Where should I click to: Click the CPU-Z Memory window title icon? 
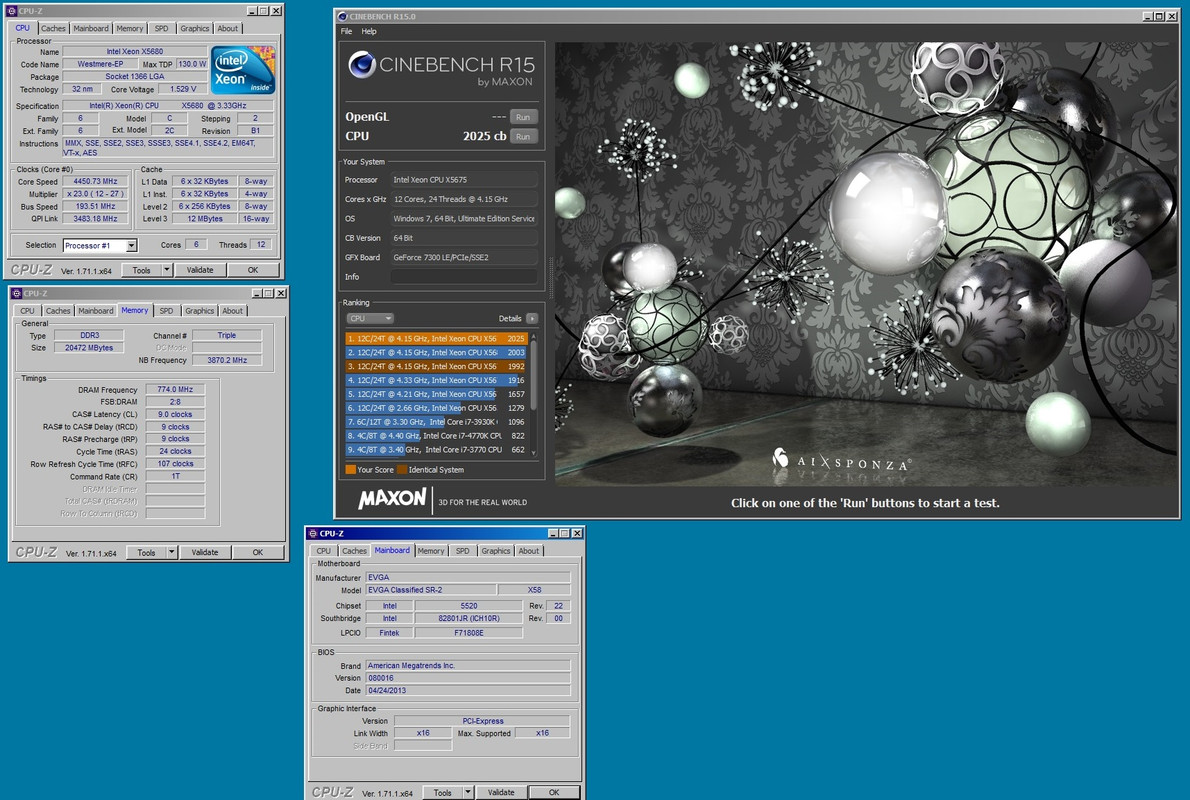[x=16, y=293]
